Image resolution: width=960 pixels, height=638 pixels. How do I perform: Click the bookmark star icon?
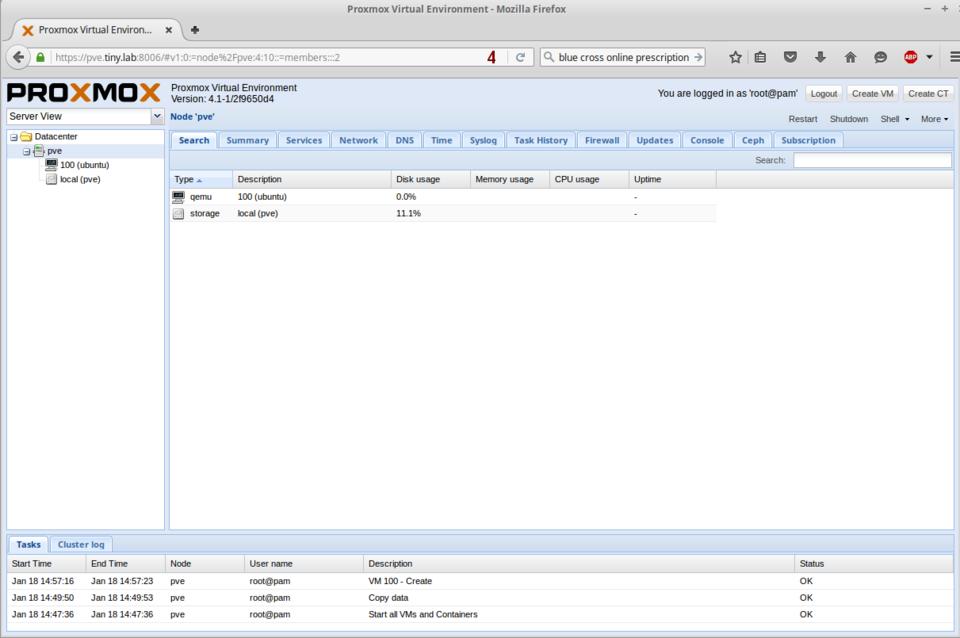pos(735,57)
